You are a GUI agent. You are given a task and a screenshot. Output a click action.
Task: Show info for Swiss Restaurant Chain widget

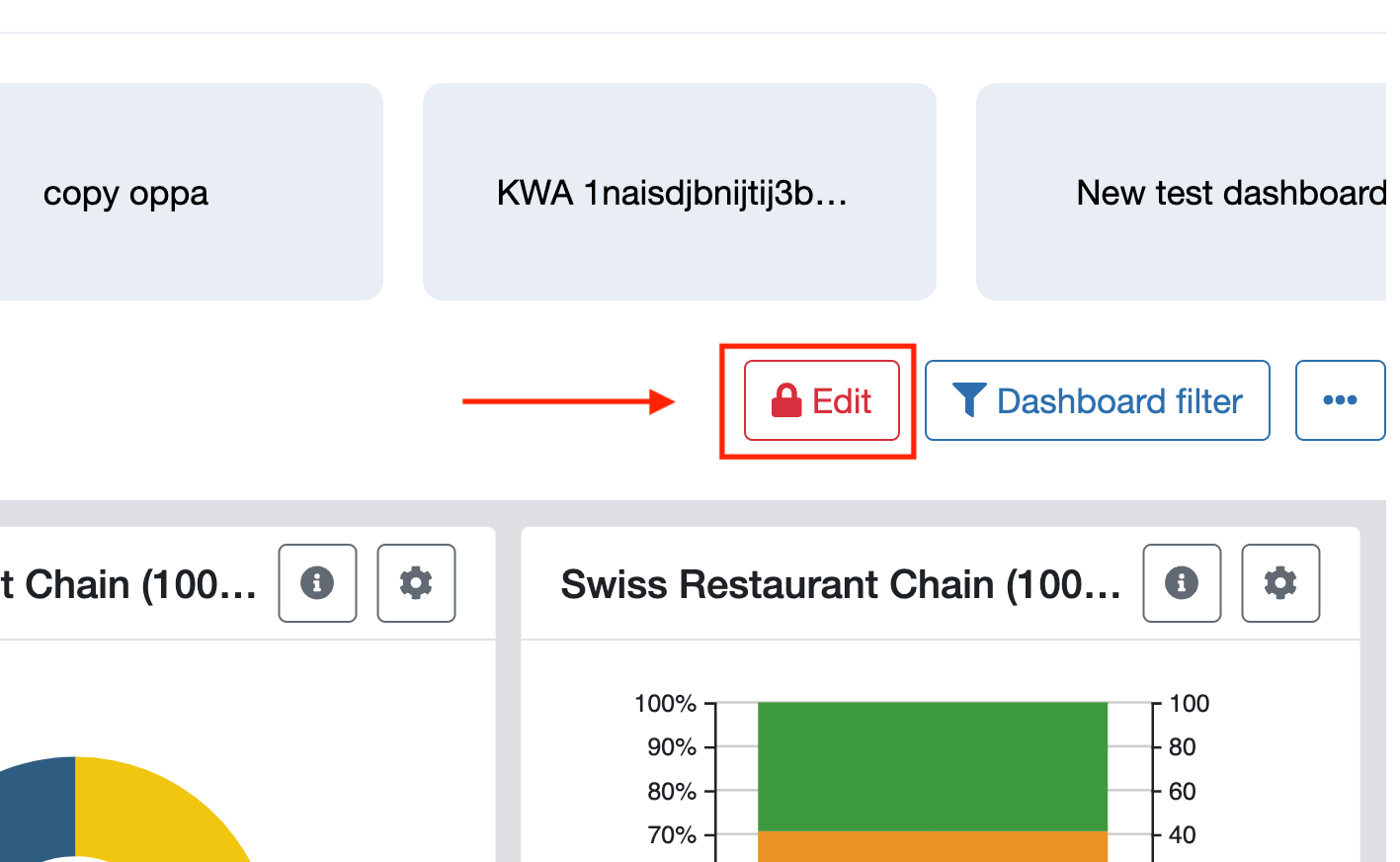tap(1182, 583)
